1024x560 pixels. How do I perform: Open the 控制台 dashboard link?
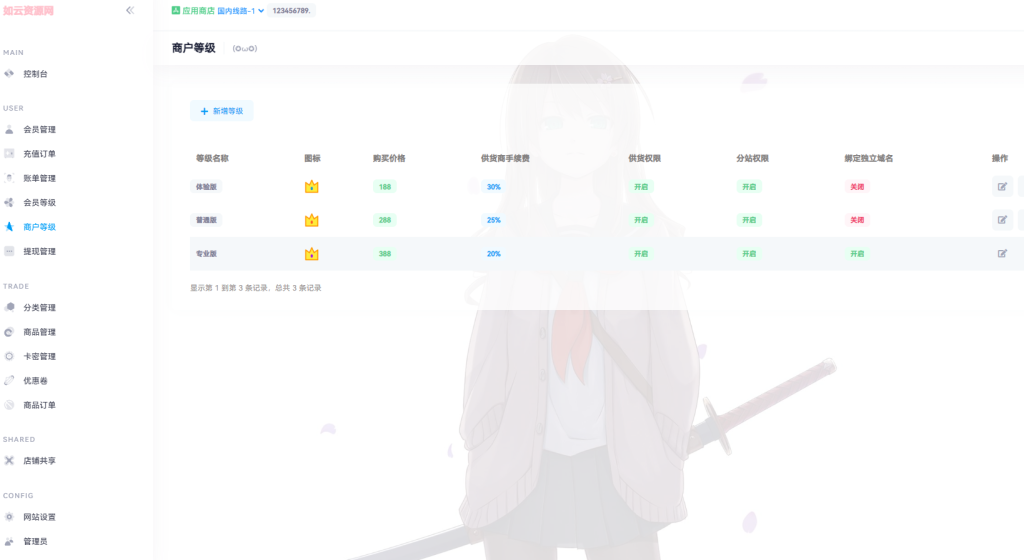click(35, 74)
